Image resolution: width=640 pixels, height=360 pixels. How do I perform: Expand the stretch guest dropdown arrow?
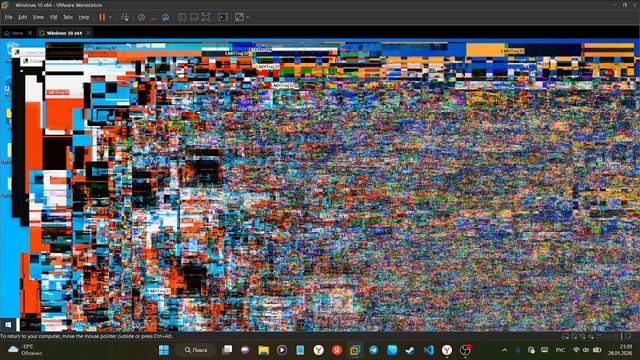pyautogui.click(x=247, y=17)
